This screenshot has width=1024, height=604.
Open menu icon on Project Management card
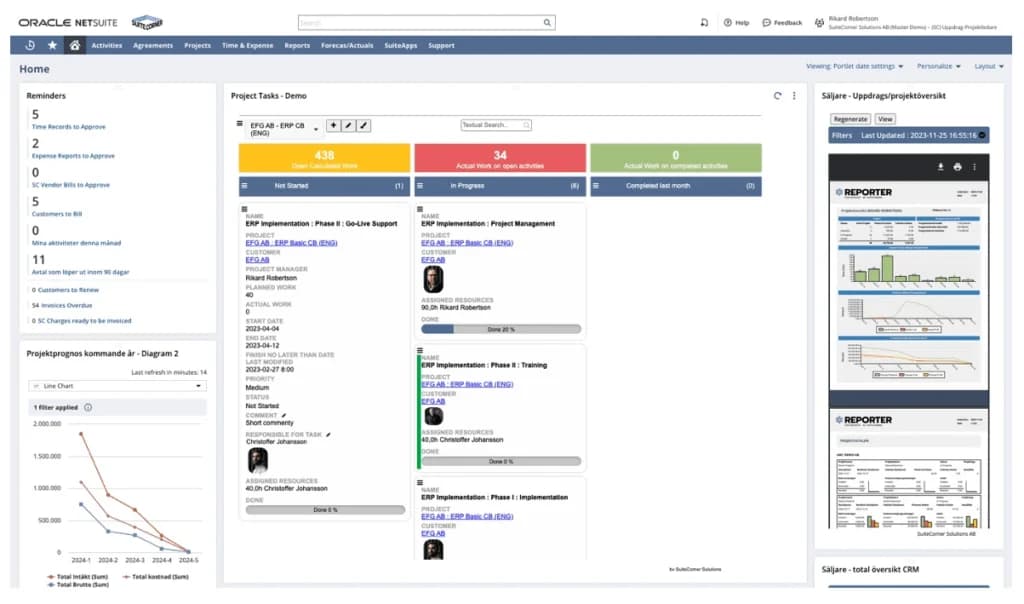pyautogui.click(x=420, y=209)
